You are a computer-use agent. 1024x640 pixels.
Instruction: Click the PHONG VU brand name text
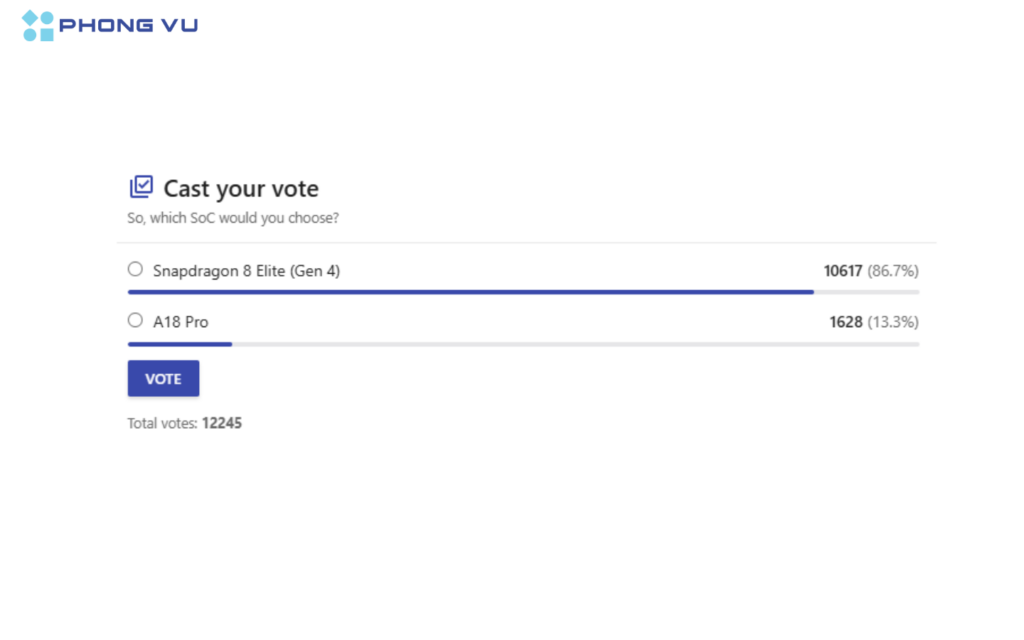coord(128,26)
